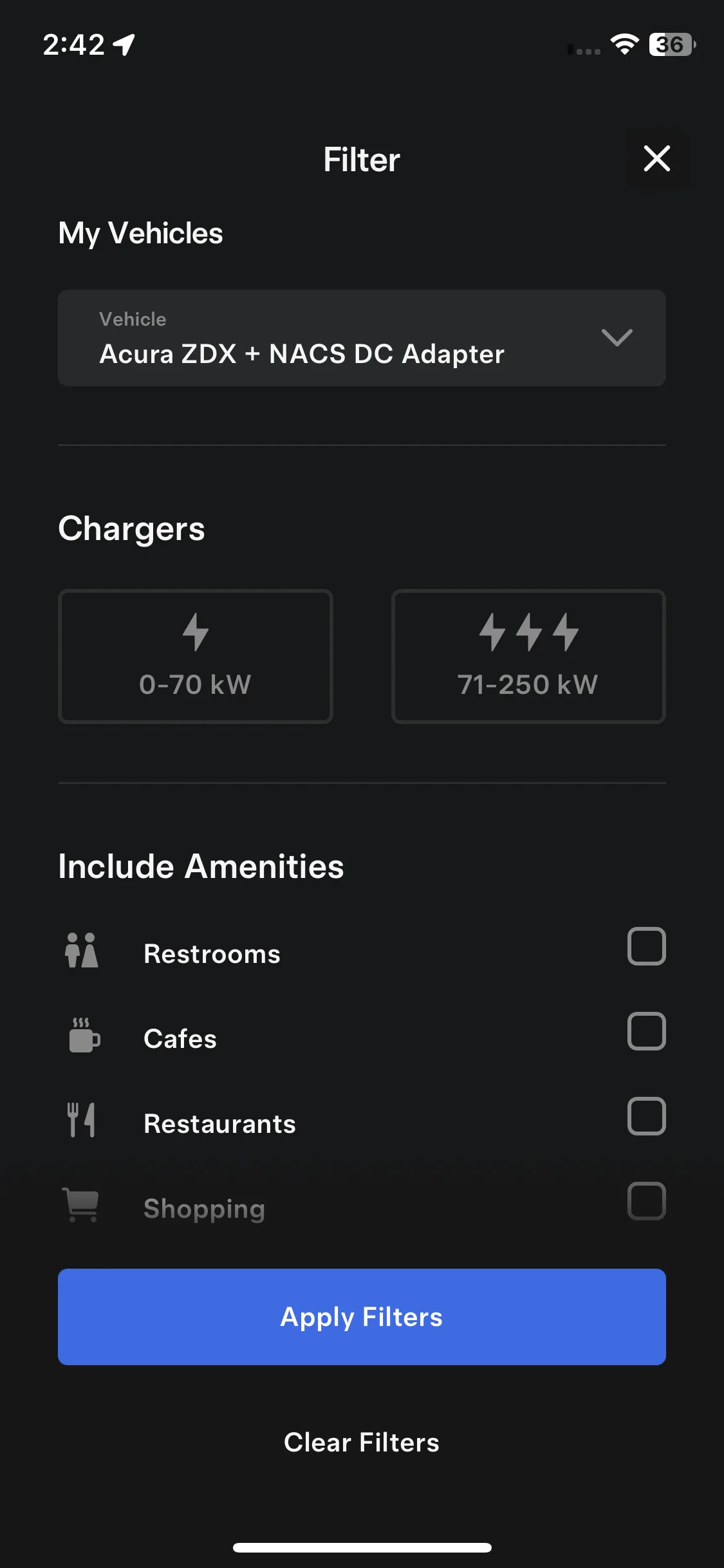Toggle the Shopping amenity checkbox
Viewport: 724px width, 1568px height.
(646, 1201)
